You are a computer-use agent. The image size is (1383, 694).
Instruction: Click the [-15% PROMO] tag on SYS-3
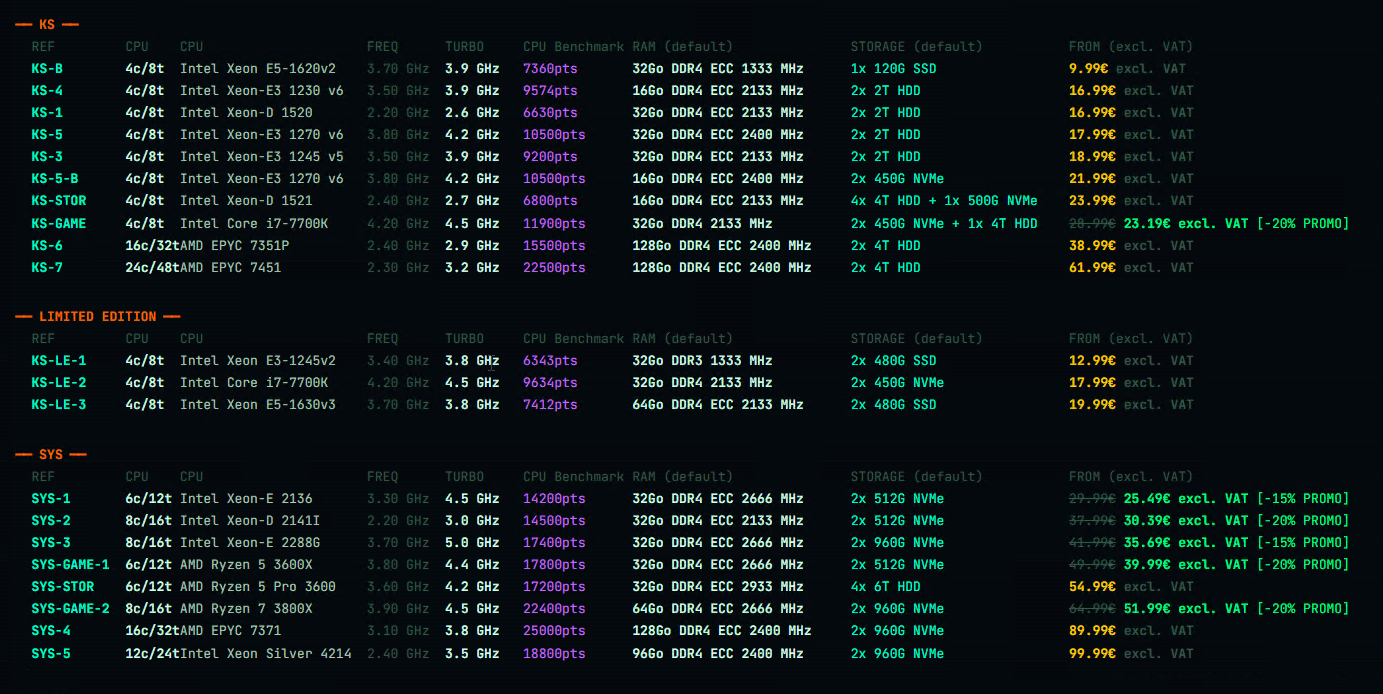click(x=1303, y=543)
